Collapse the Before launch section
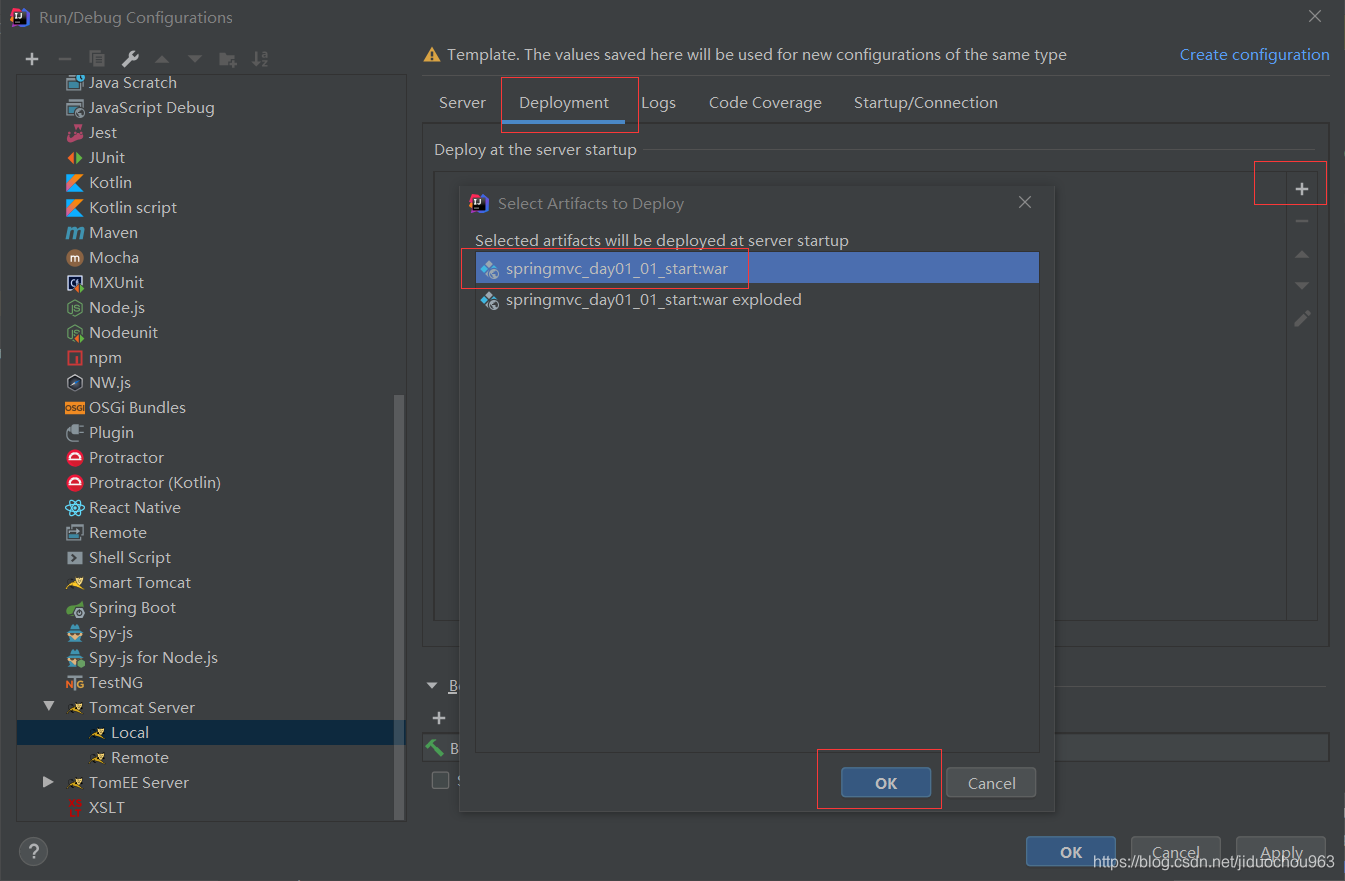Viewport: 1345px width, 881px height. [432, 686]
